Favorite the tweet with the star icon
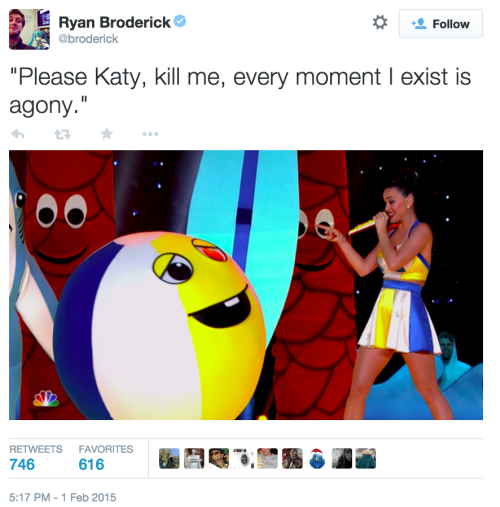Image resolution: width=500 pixels, height=507 pixels. click(107, 134)
